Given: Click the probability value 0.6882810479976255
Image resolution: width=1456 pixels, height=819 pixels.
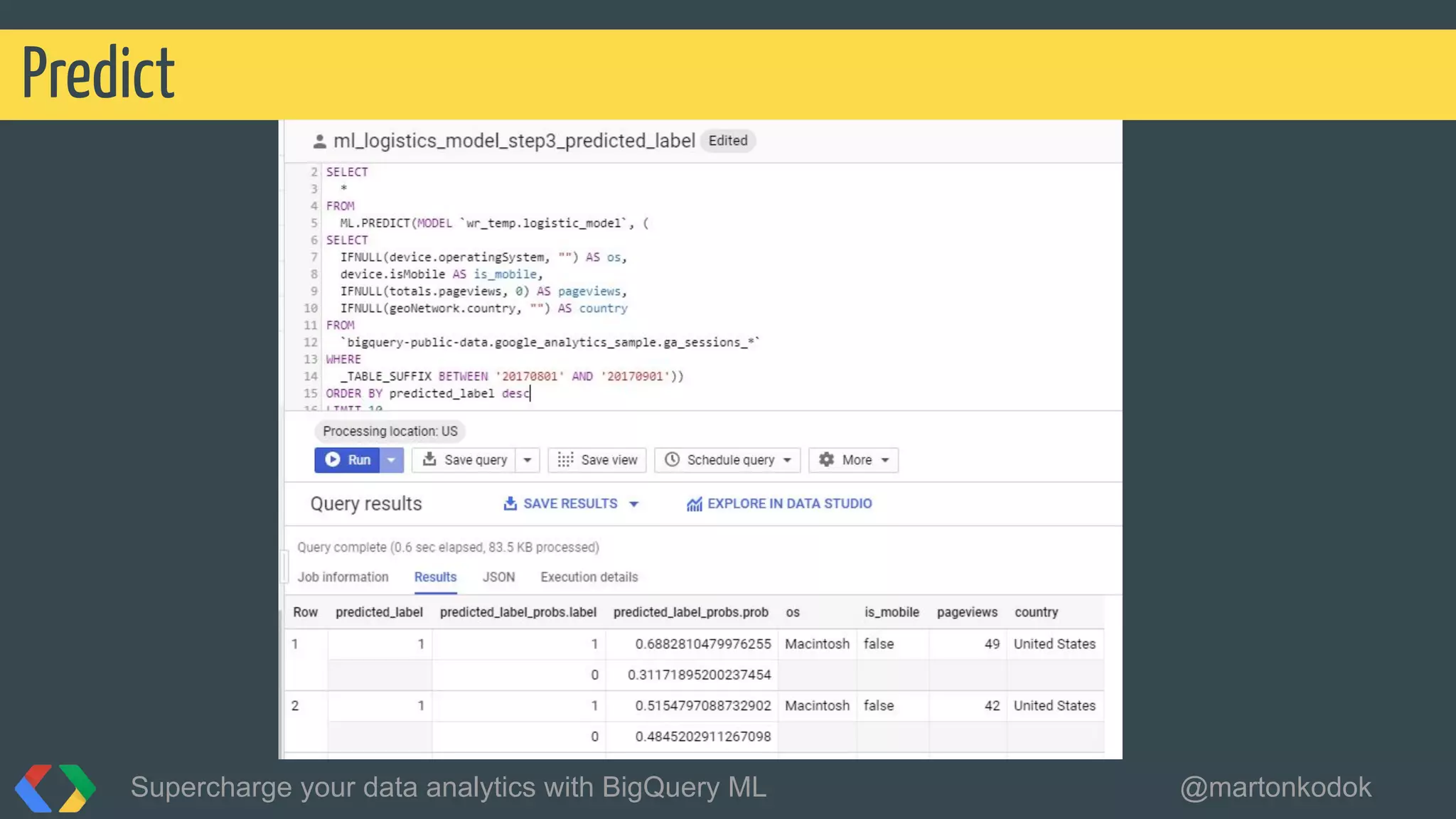Looking at the screenshot, I should pyautogui.click(x=702, y=644).
